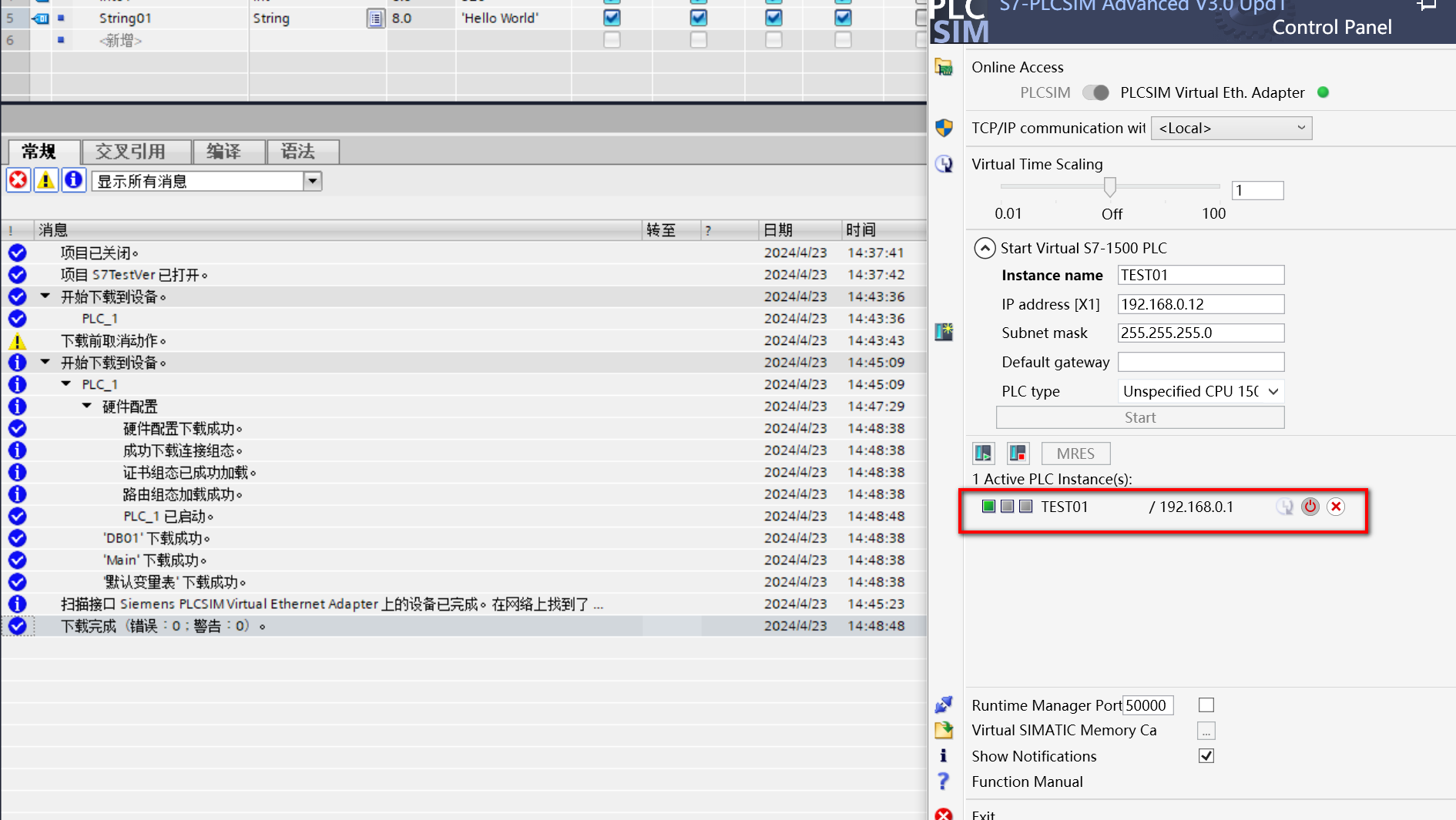
Task: Open the Function Manual link
Action: (1027, 782)
